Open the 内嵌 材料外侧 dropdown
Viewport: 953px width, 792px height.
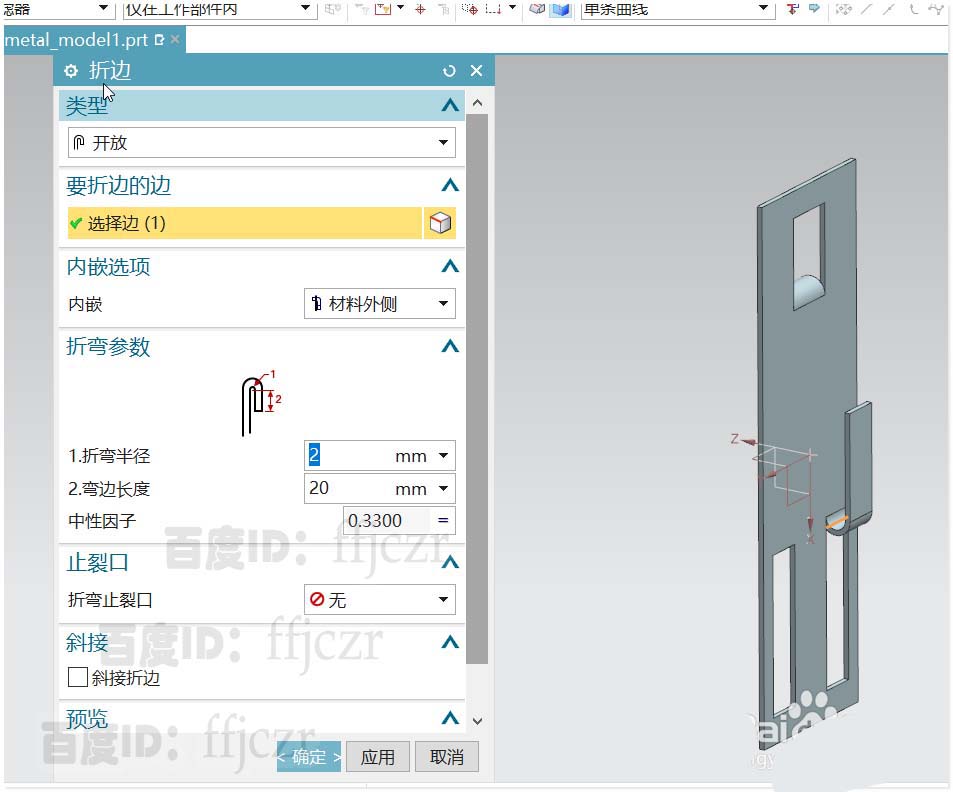pos(379,304)
